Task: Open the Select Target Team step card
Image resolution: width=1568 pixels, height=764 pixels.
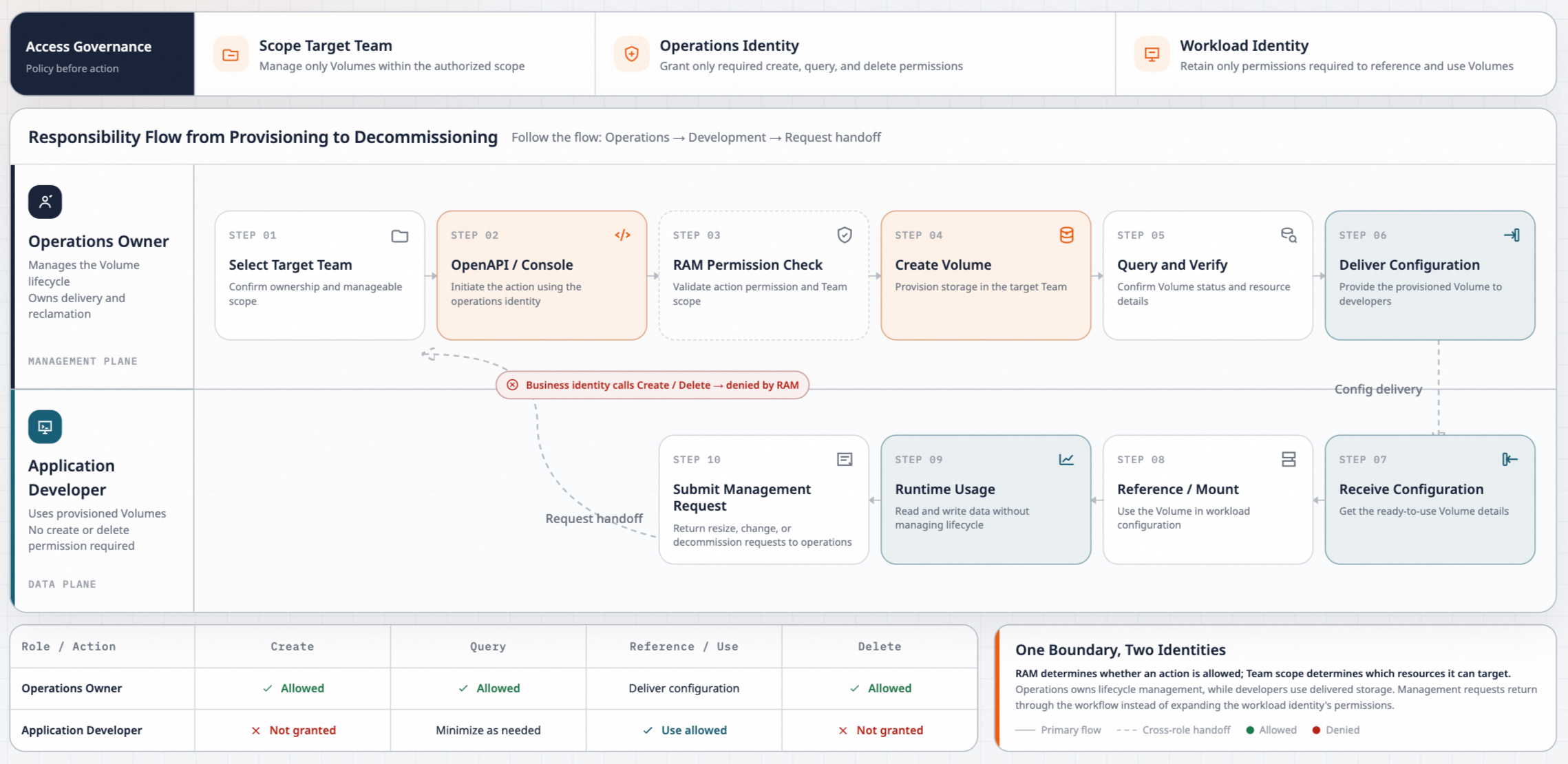Action: [x=320, y=275]
